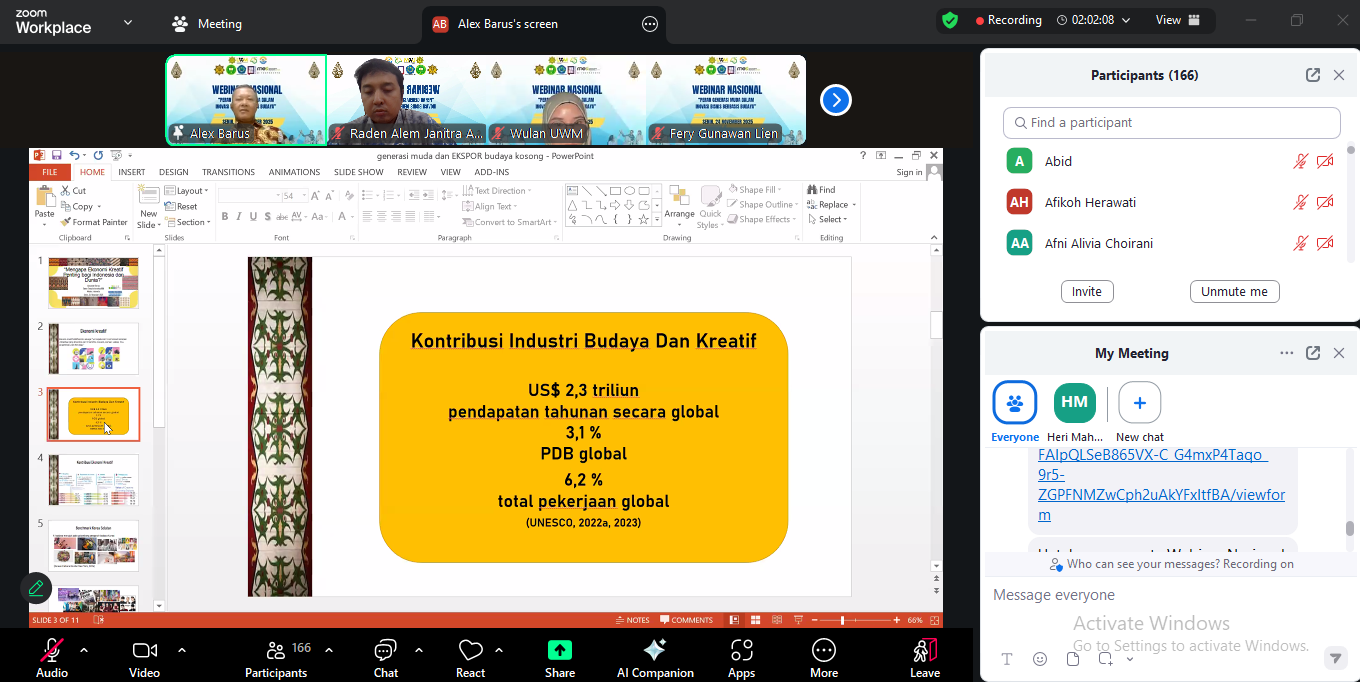Click the green Share screen button
This screenshot has height=682, width=1360.
click(x=560, y=658)
